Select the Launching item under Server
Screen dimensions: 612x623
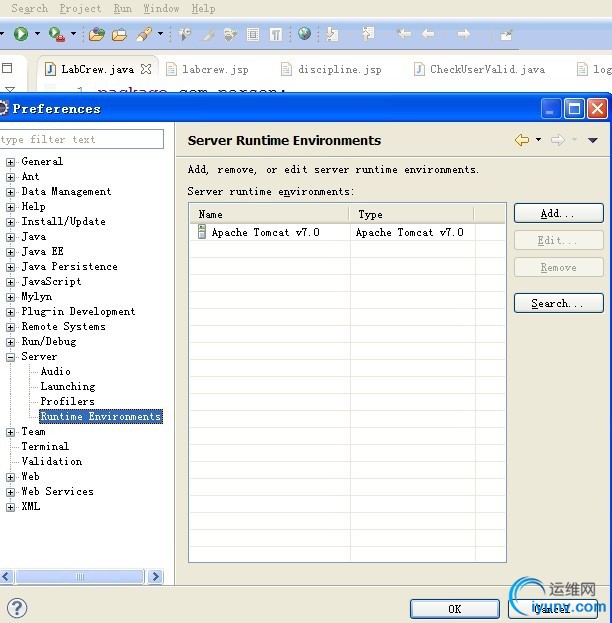68,386
